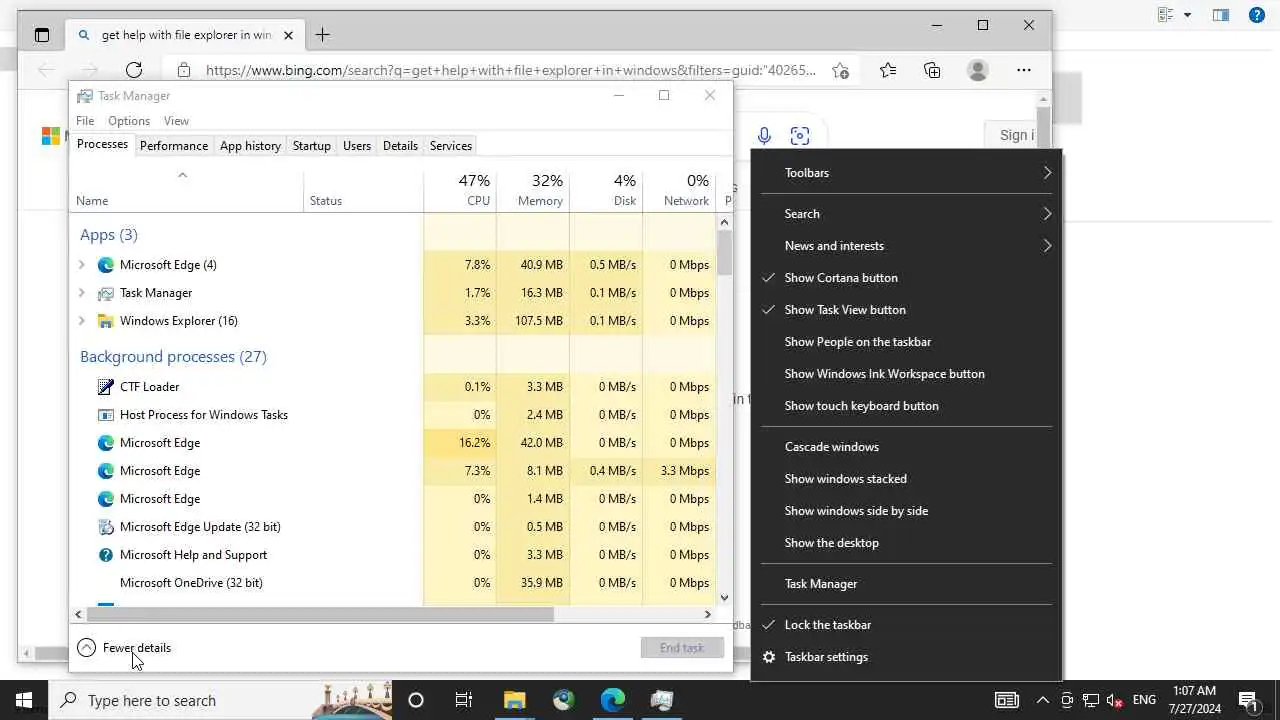Viewport: 1280px width, 720px height.
Task: Open Edge Settings and more menu
Action: point(1024,70)
